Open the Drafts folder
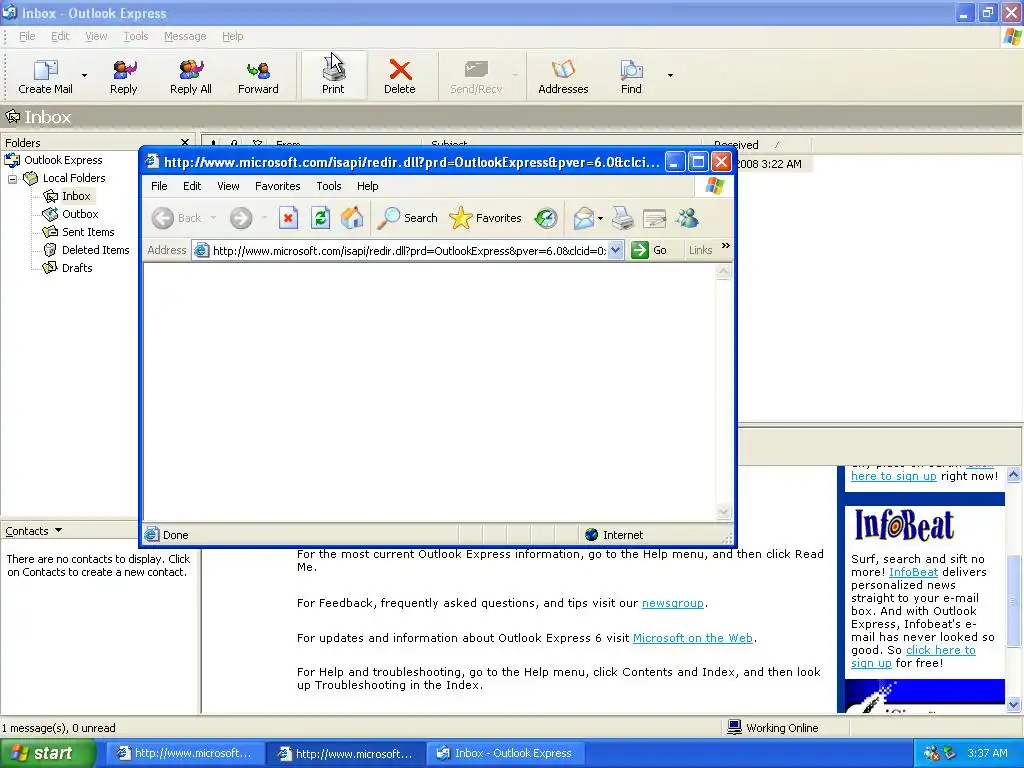1024x768 pixels. pyautogui.click(x=76, y=268)
